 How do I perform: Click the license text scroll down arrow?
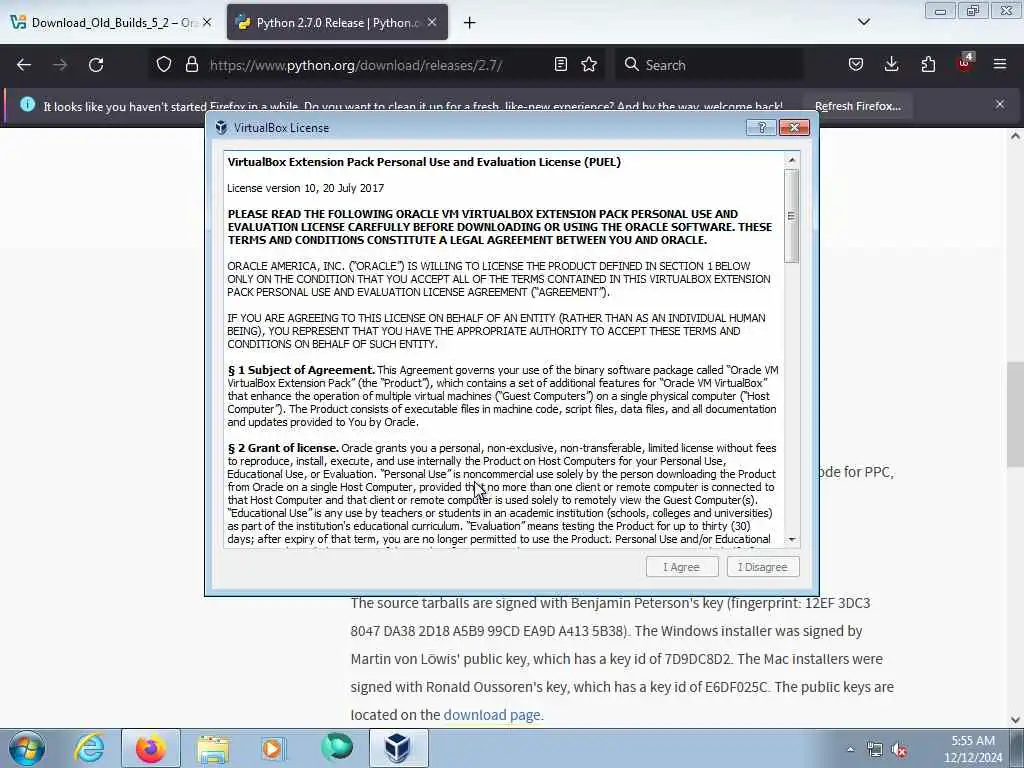792,539
